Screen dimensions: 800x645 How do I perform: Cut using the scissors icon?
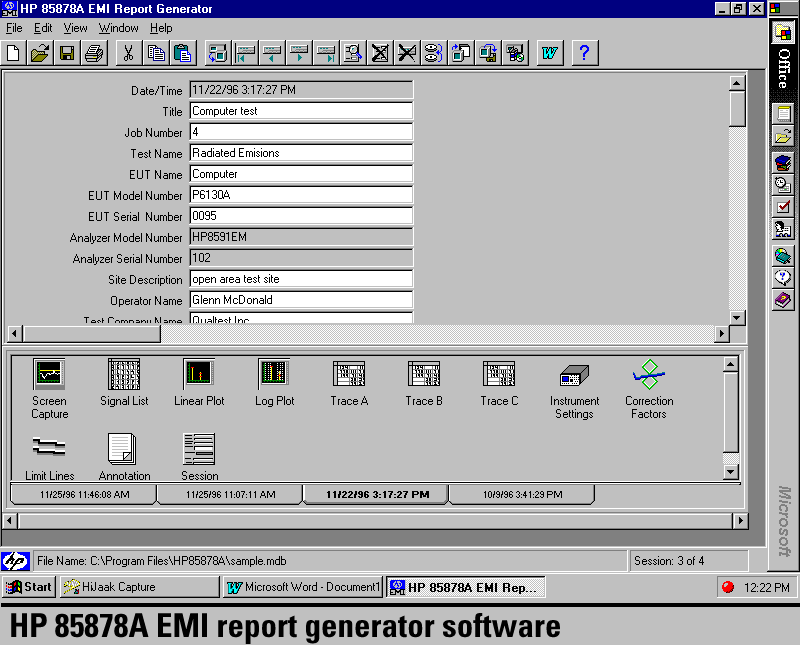(x=129, y=53)
